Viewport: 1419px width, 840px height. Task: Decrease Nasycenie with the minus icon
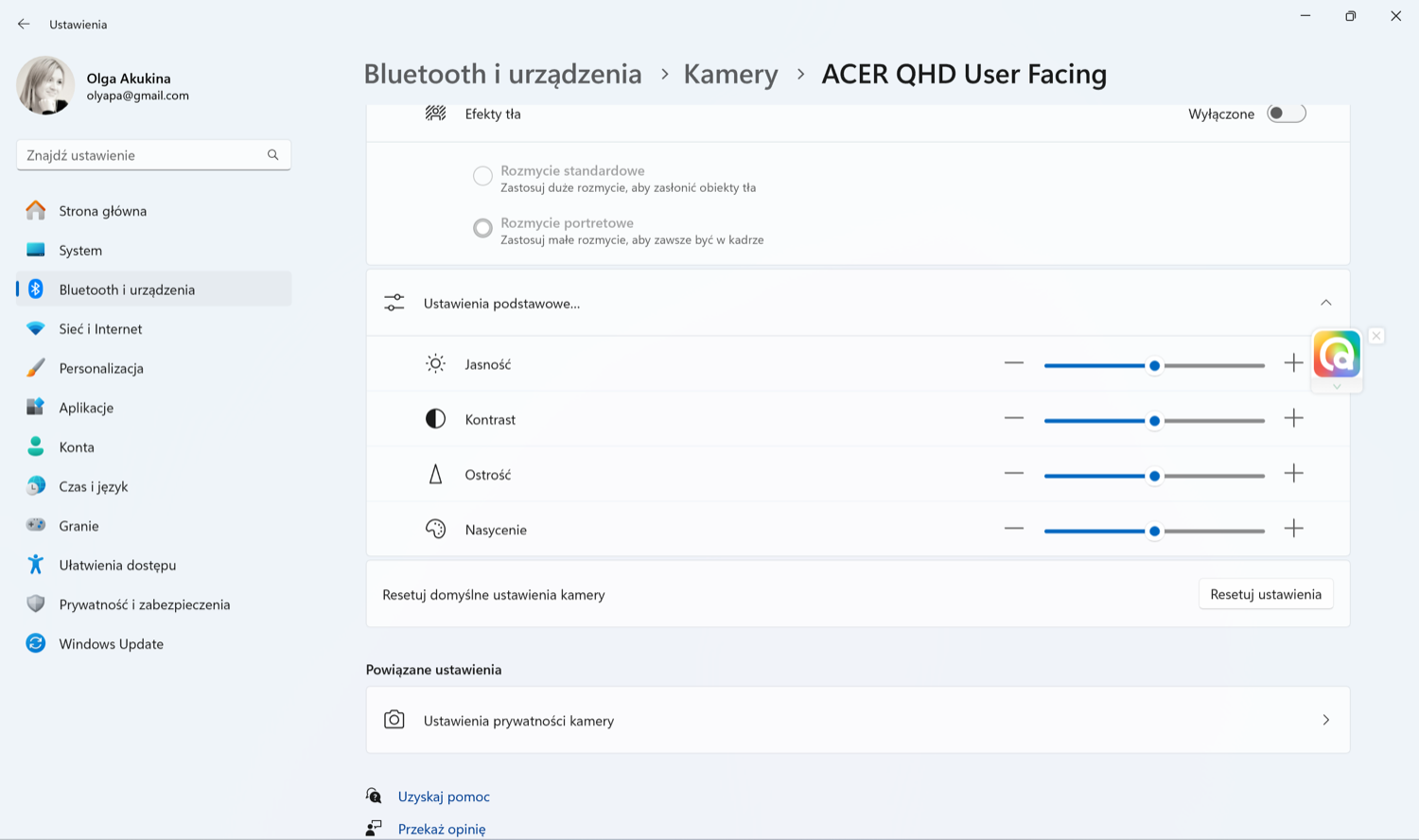[x=1014, y=529]
